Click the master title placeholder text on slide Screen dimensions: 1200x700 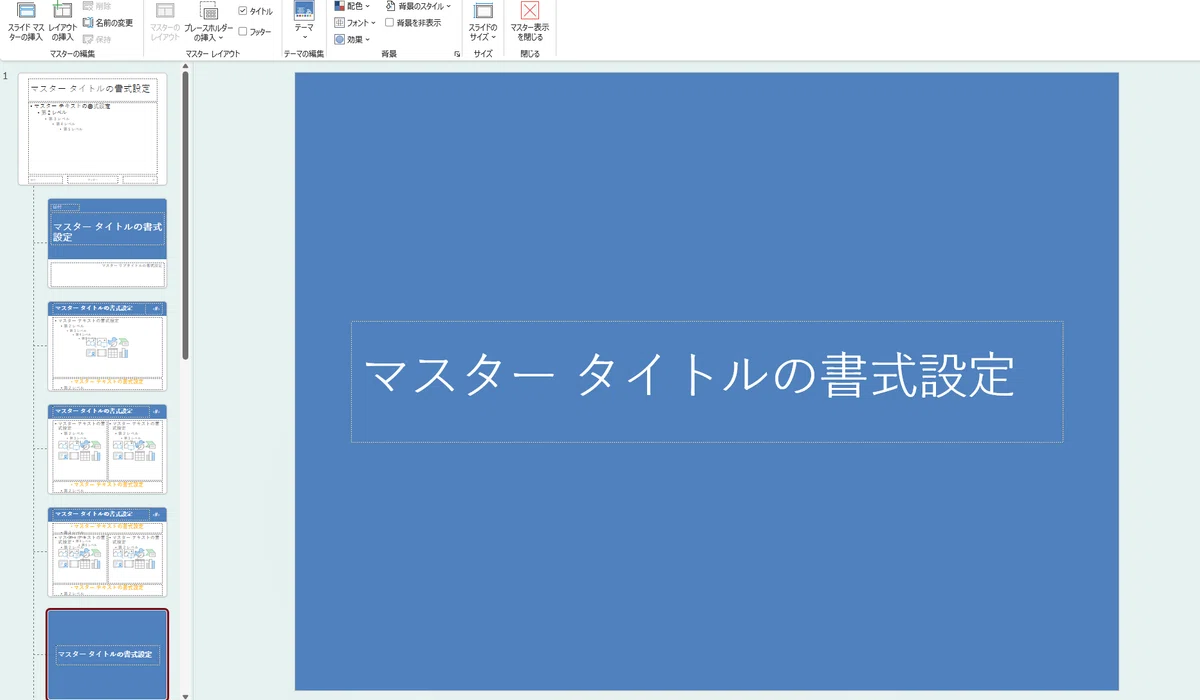[x=689, y=375]
